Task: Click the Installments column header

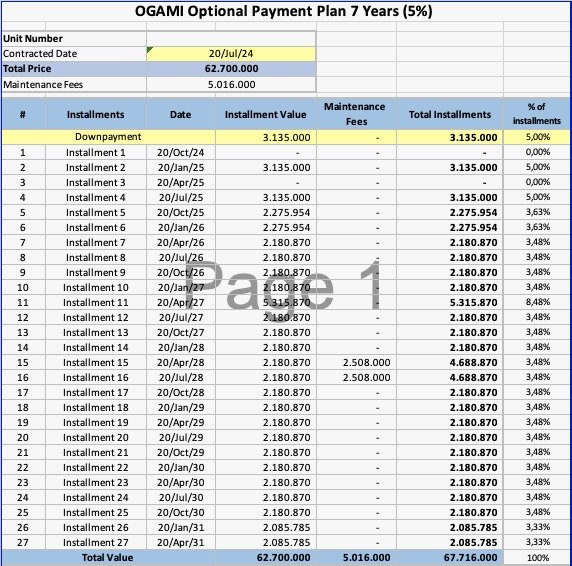Action: (x=96, y=115)
